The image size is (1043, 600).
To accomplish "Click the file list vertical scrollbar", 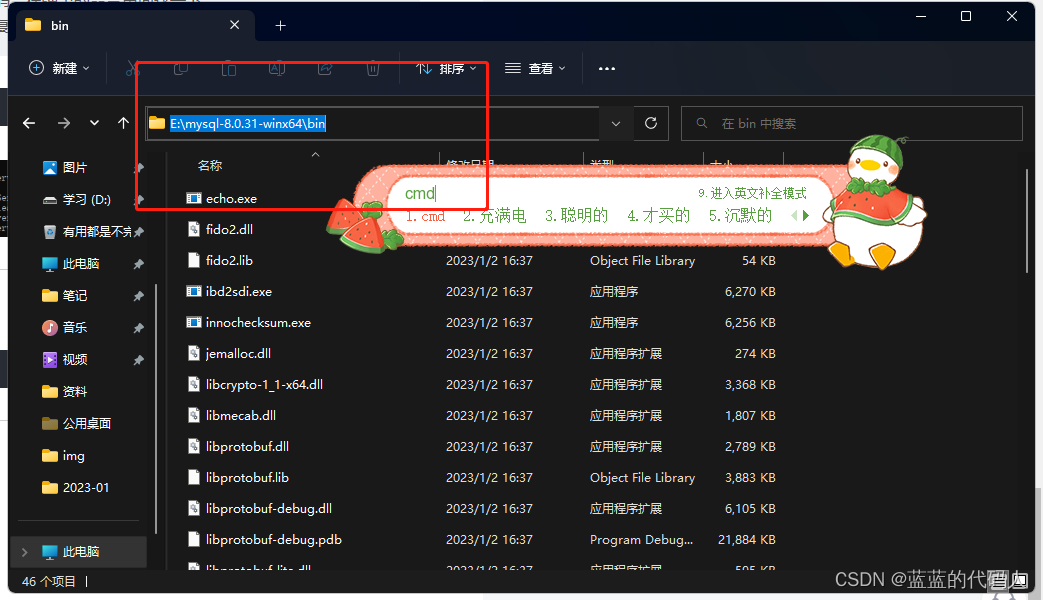I will pyautogui.click(x=1028, y=220).
